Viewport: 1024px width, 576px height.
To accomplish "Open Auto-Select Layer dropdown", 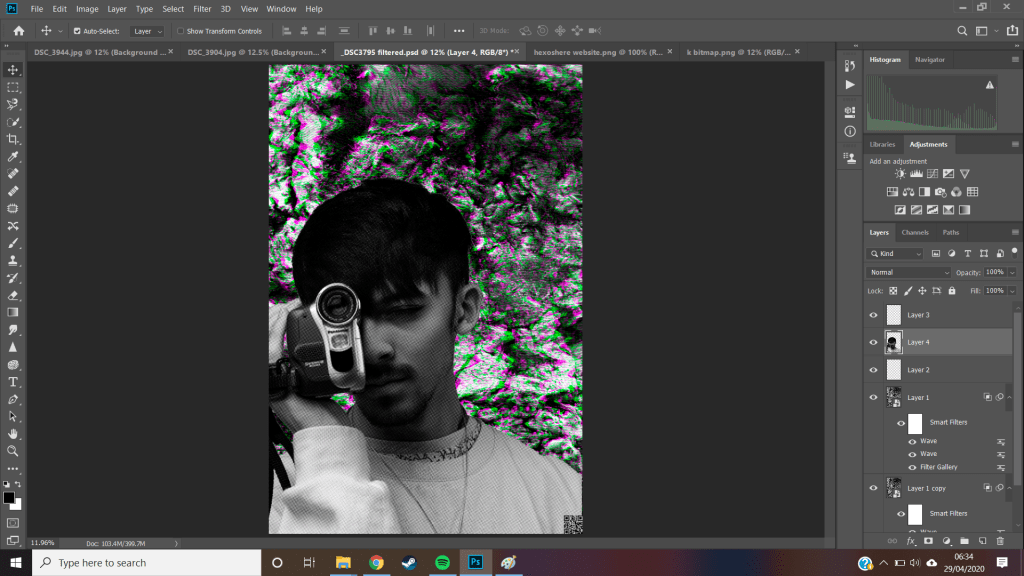I will click(x=147, y=31).
